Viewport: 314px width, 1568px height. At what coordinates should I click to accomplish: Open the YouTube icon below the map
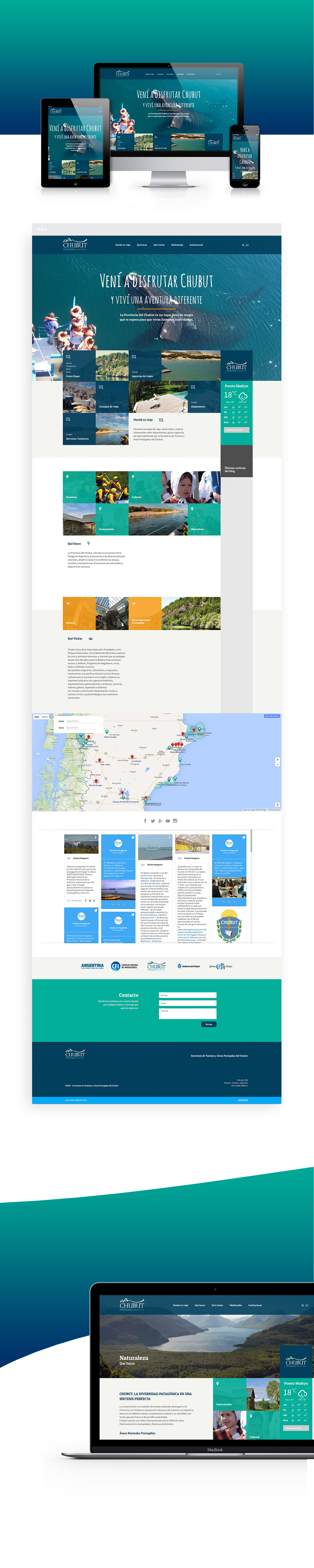tap(168, 821)
